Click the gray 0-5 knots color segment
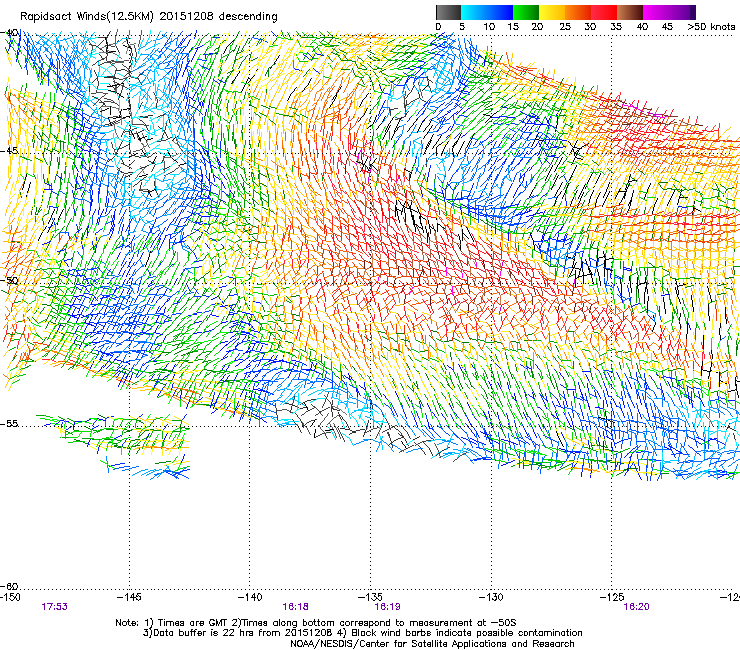 448,12
